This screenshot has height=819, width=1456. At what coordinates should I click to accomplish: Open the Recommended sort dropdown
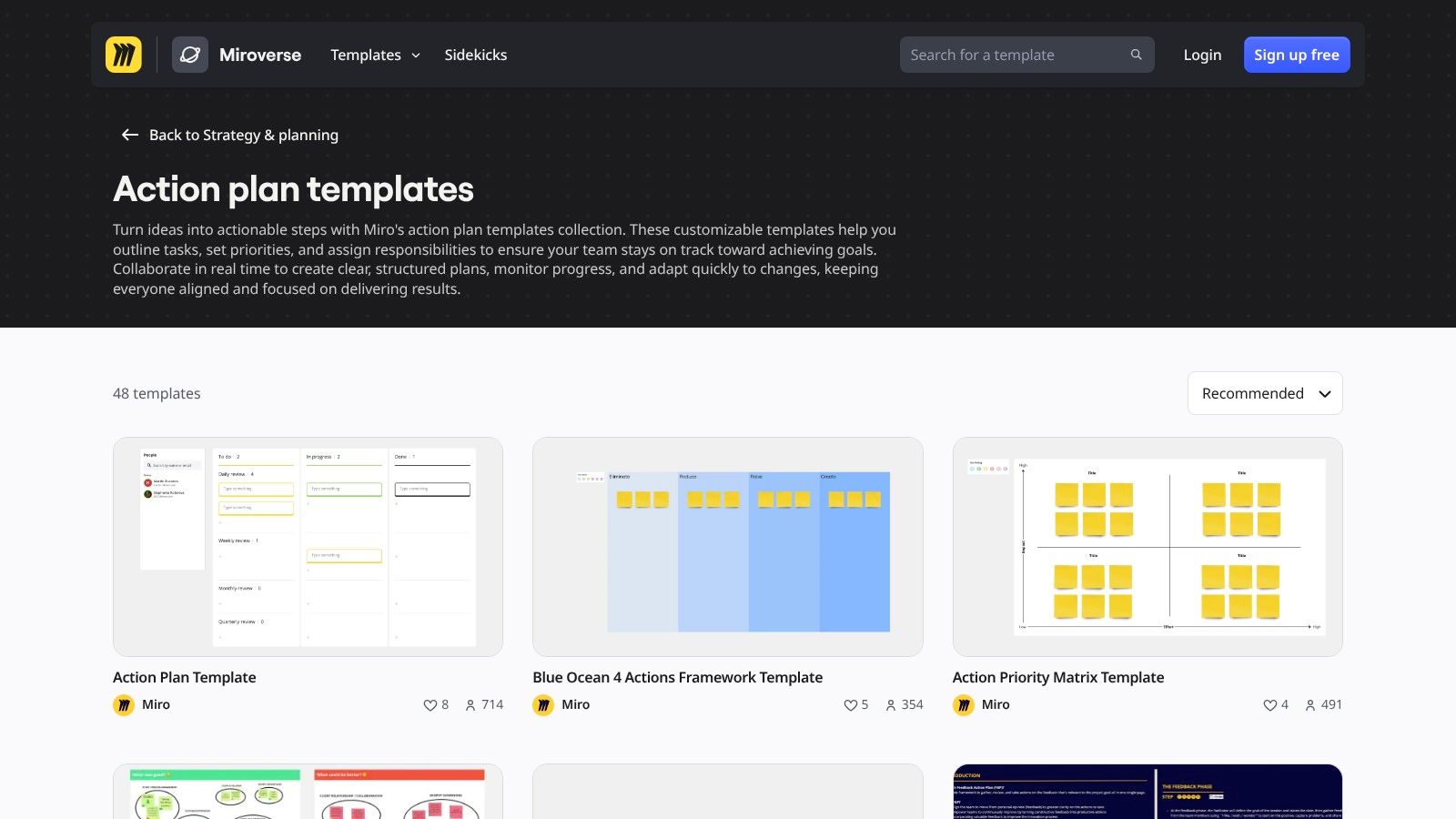[x=1265, y=393]
